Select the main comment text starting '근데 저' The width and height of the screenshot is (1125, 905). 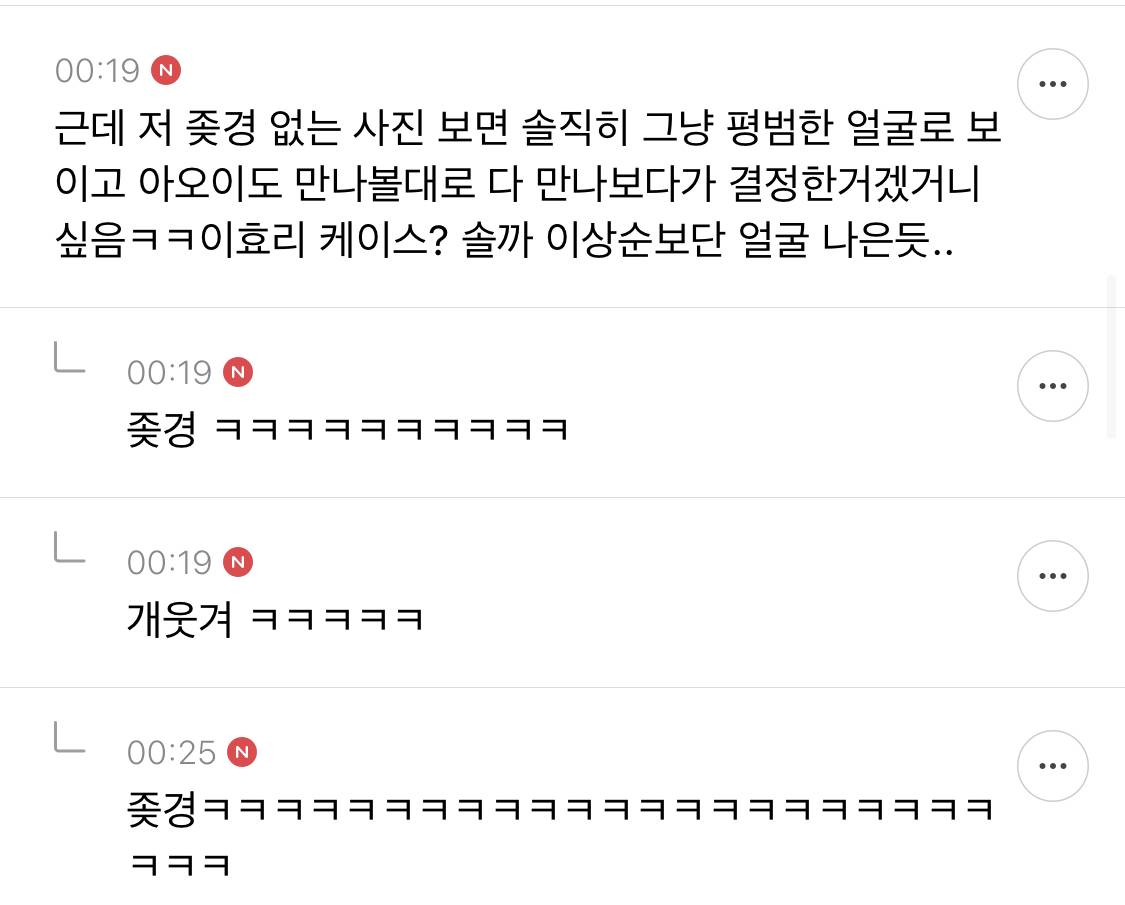(x=527, y=183)
